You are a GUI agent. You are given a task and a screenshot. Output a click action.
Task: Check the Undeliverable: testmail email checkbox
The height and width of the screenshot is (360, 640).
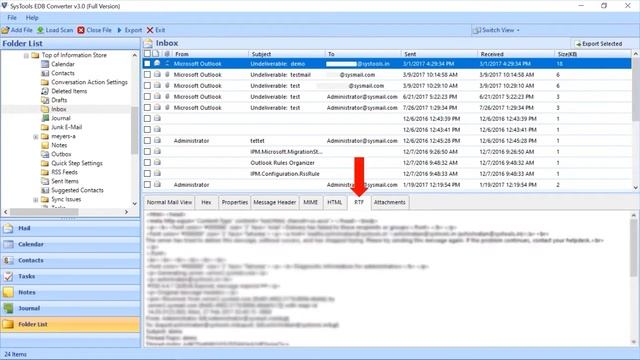pos(147,75)
